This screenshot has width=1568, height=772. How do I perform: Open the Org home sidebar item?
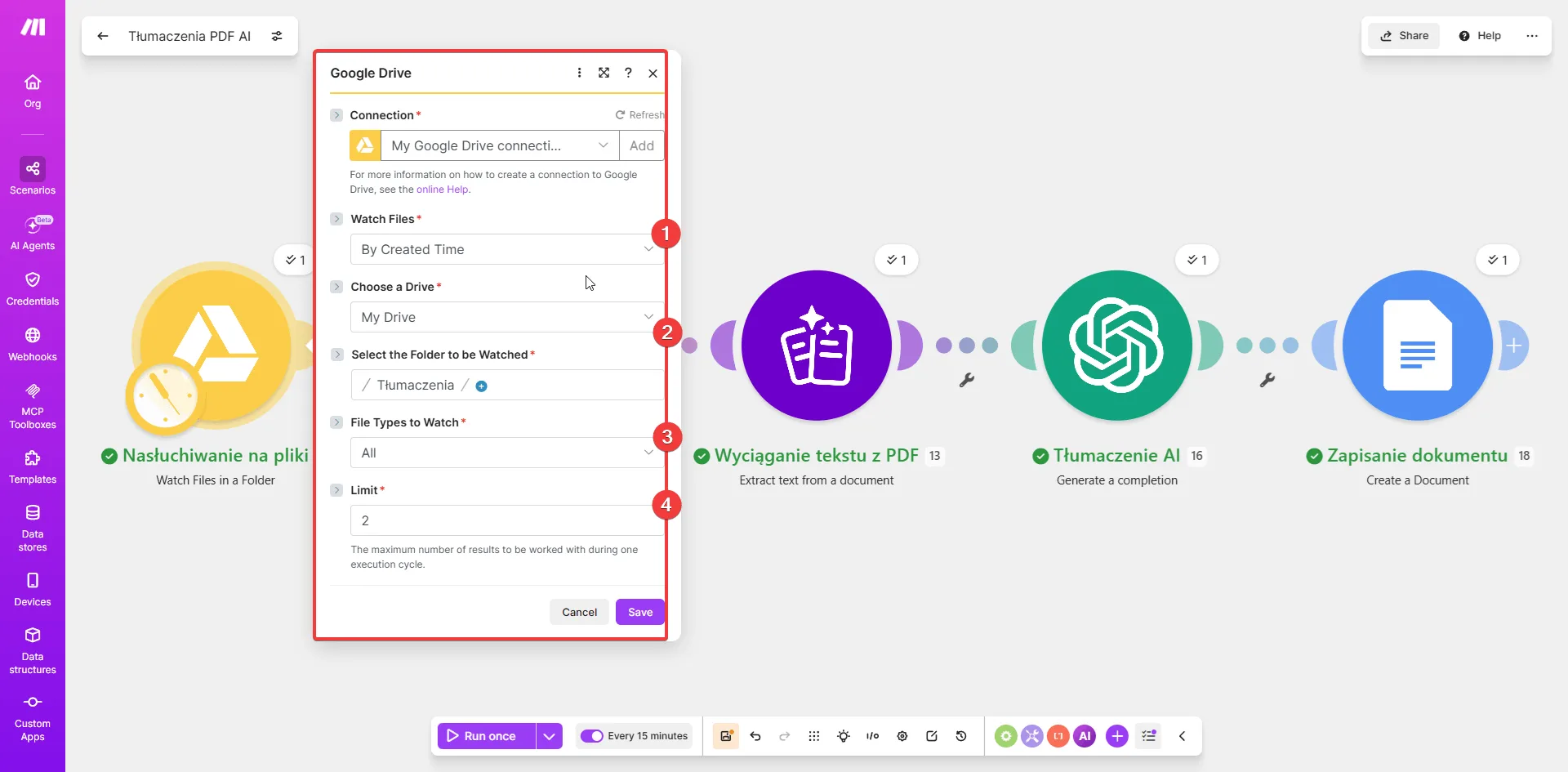(x=33, y=91)
